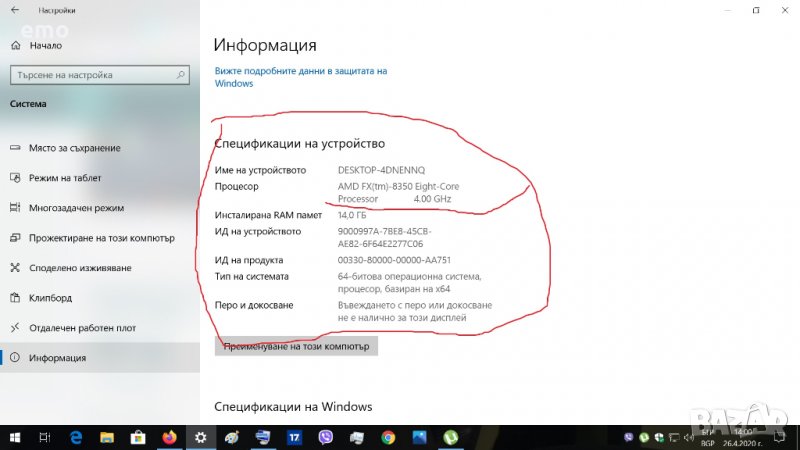This screenshot has width=800, height=450.
Task: Open uTorrent from the taskbar
Action: (x=451, y=437)
